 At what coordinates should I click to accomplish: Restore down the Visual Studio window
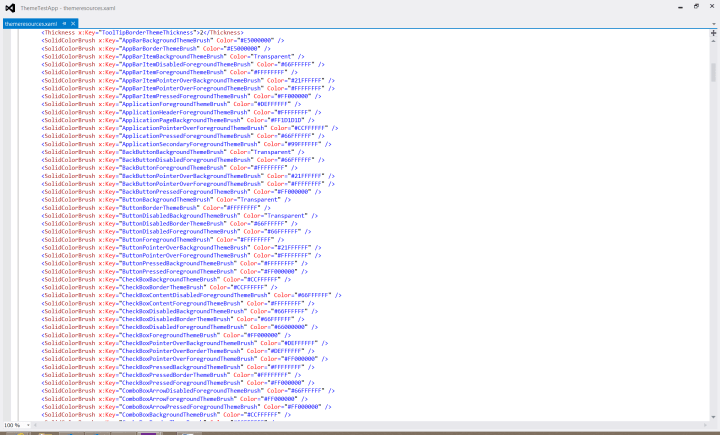pyautogui.click(x=695, y=6)
